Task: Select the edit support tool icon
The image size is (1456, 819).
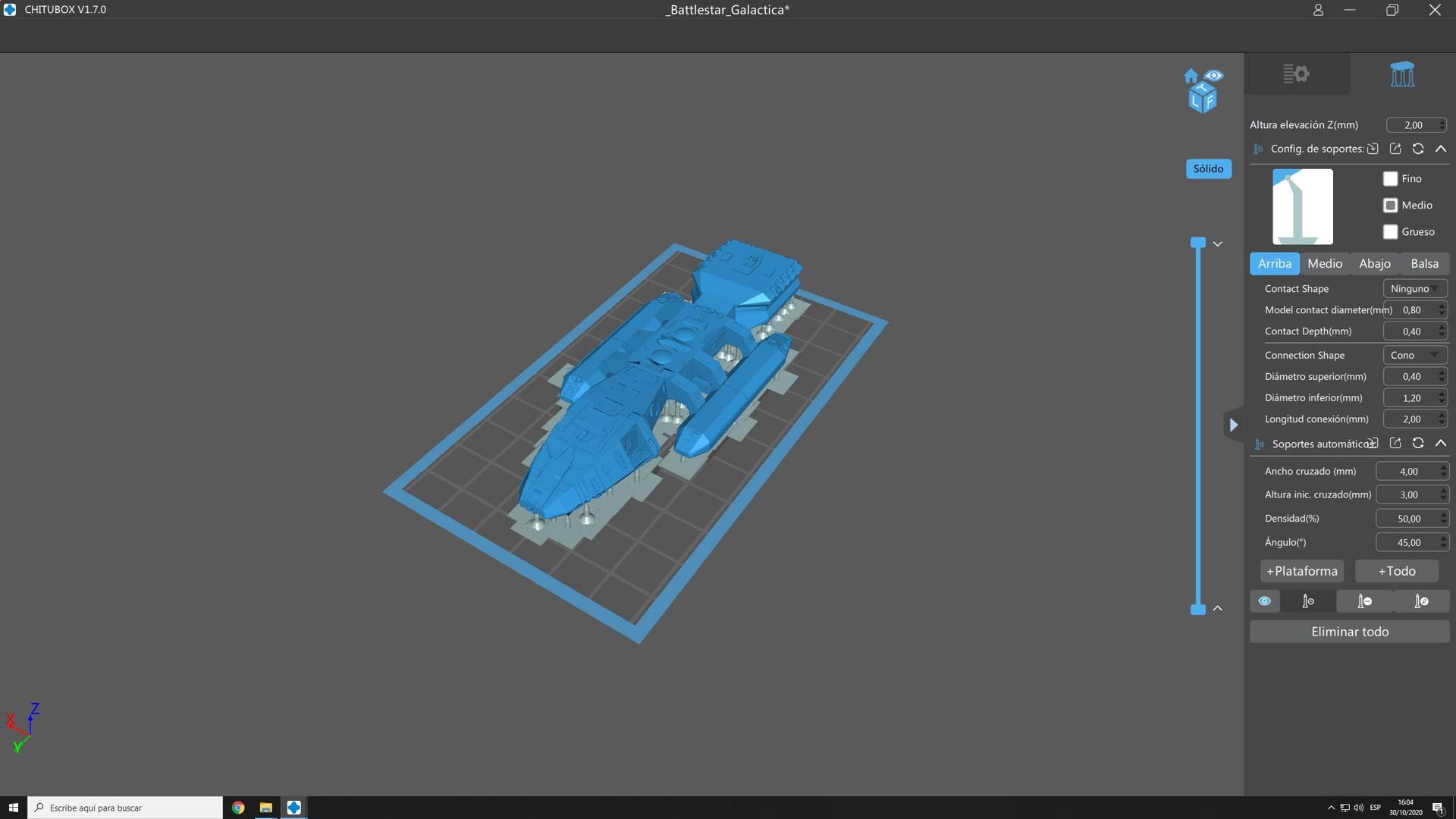Action: pos(1421,601)
